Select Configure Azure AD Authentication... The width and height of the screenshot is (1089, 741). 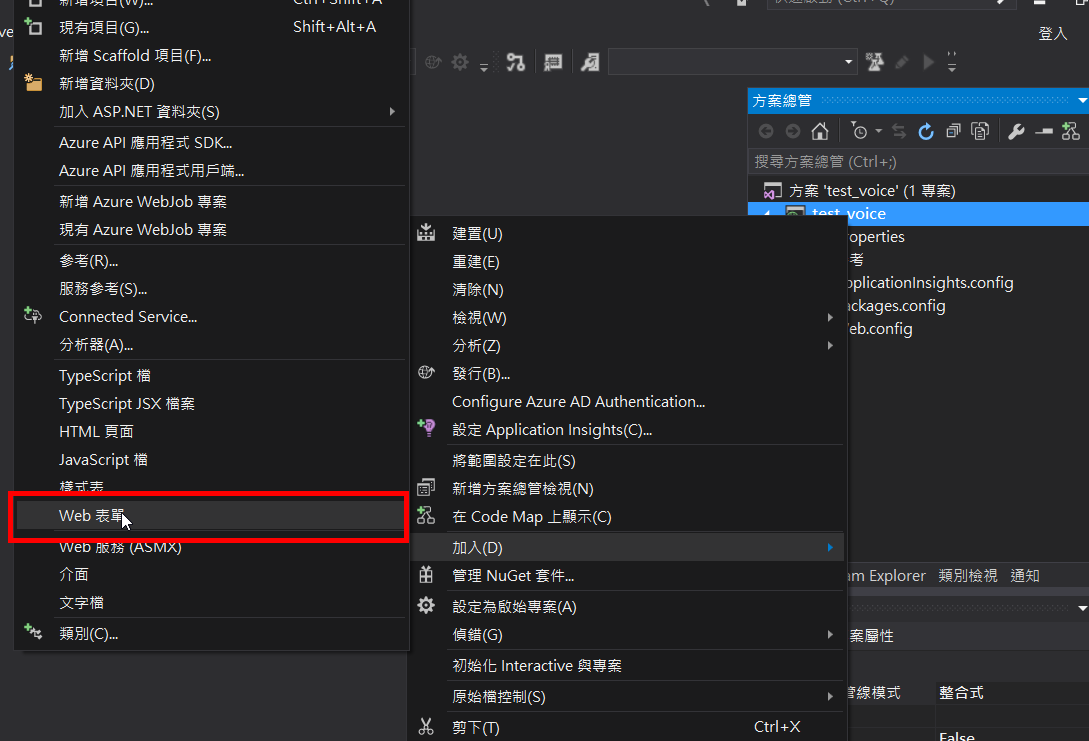pyautogui.click(x=629, y=401)
